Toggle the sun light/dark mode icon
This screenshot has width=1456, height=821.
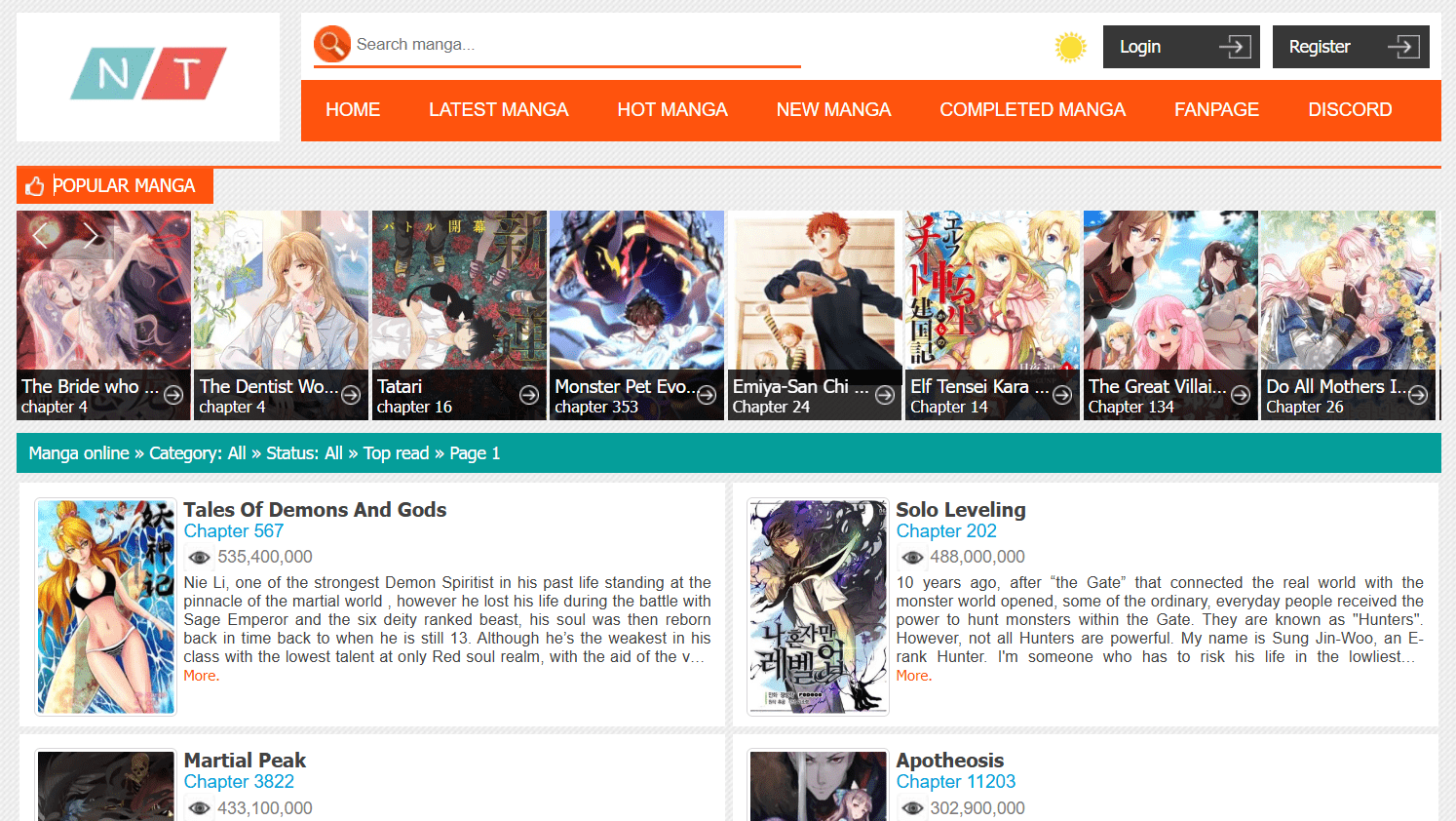tap(1070, 47)
